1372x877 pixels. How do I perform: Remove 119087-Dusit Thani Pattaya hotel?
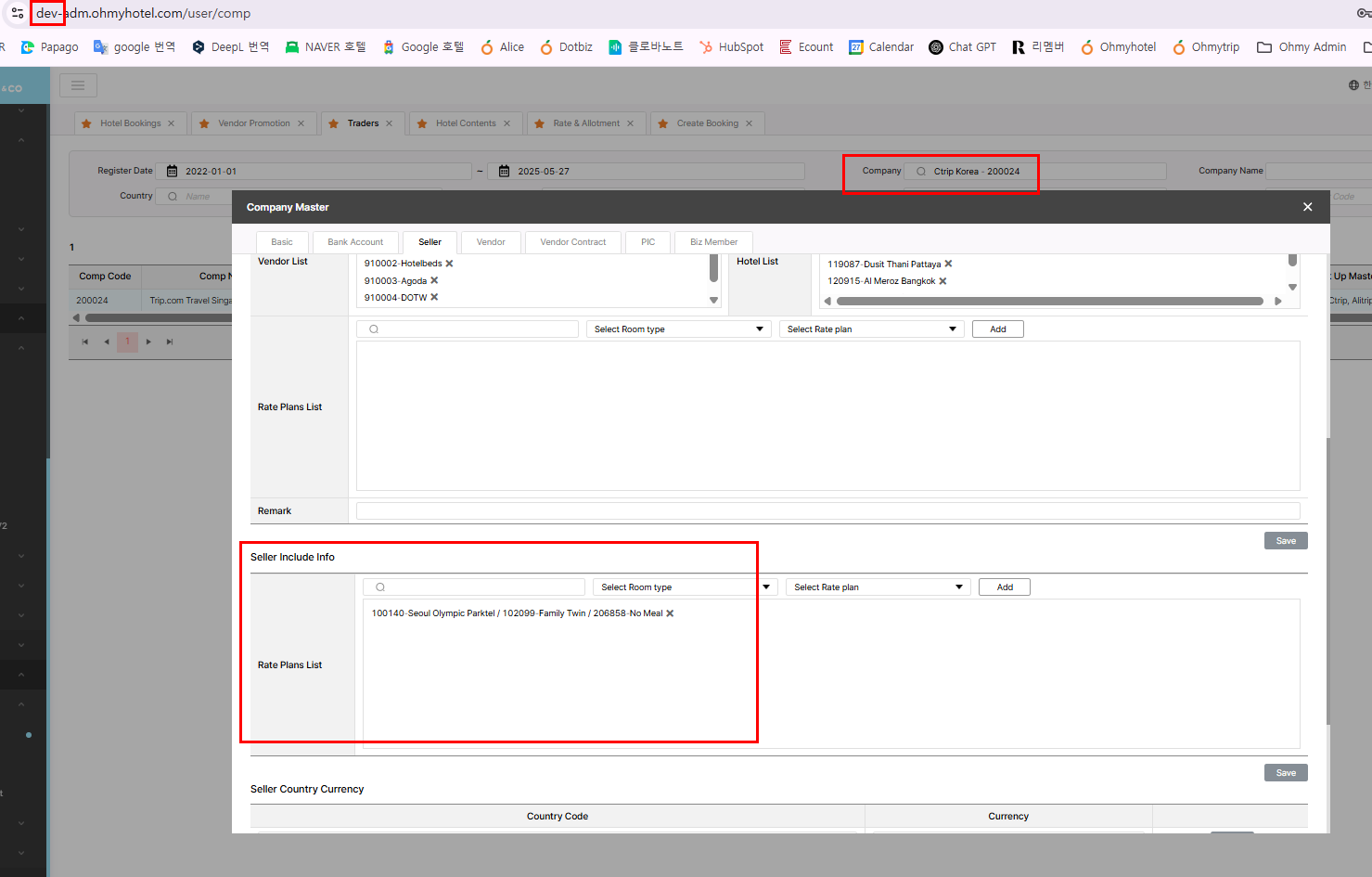click(948, 264)
